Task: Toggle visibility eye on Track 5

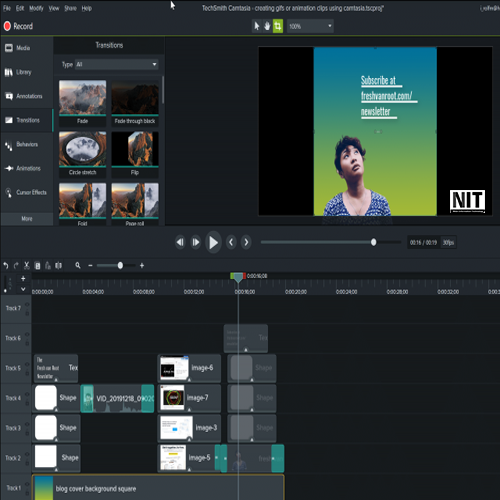Action: 27,364
